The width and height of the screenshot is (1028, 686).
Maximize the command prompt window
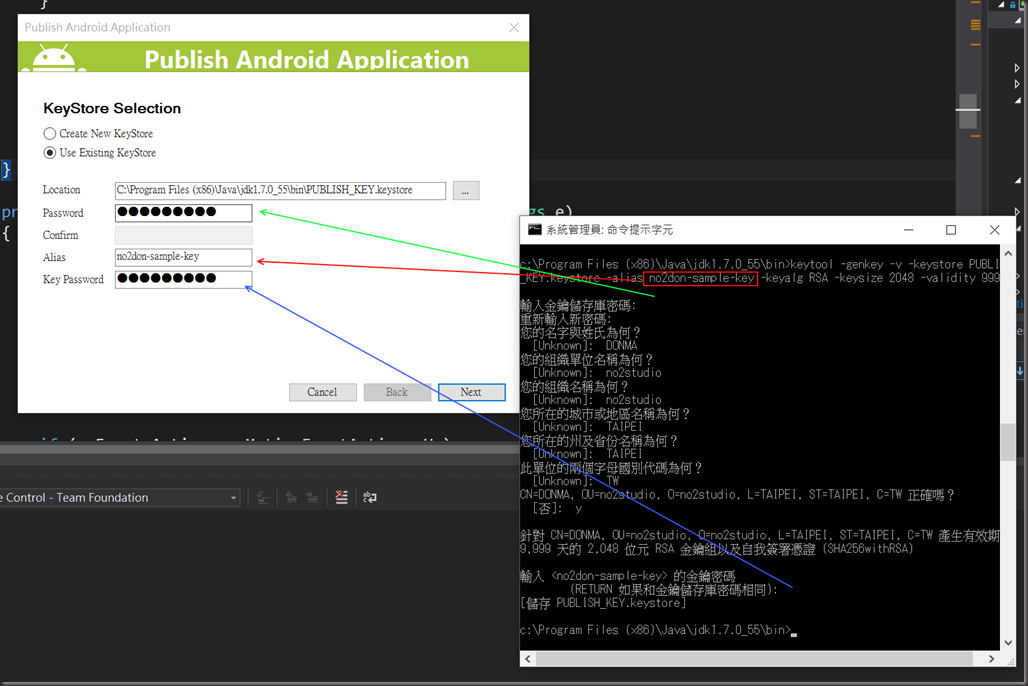coord(951,230)
